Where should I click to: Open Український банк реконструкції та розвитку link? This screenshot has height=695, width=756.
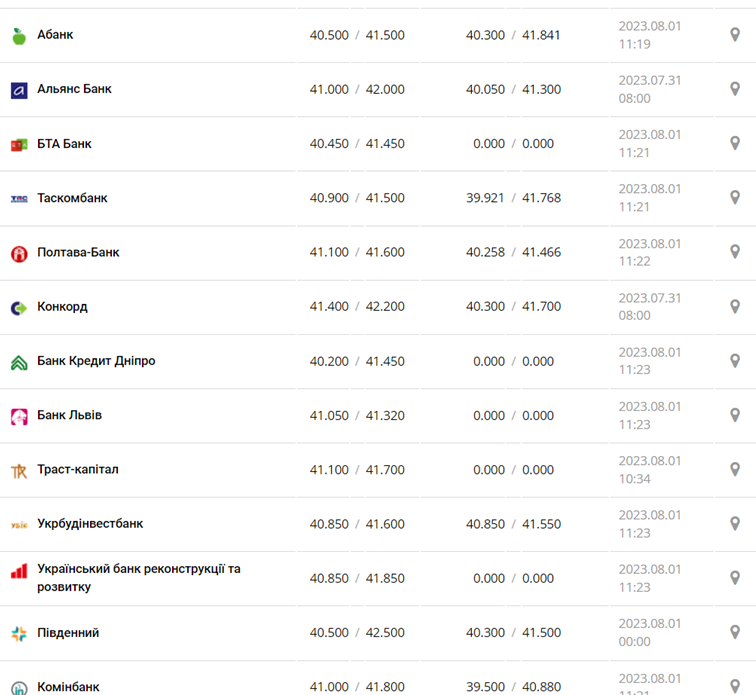138,578
